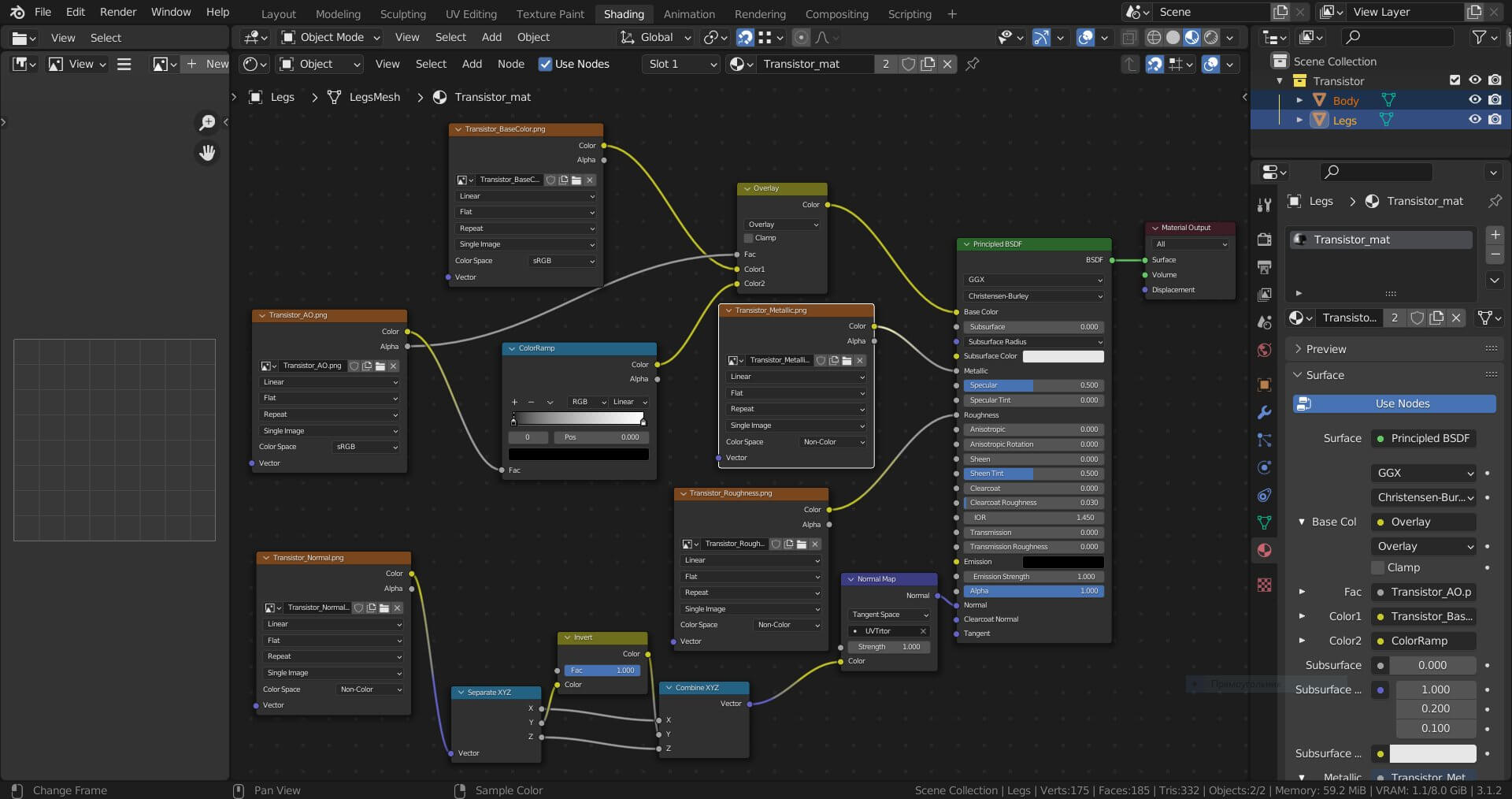Unlink Transistor_mat with X in node header
The height and width of the screenshot is (799, 1512).
point(947,64)
